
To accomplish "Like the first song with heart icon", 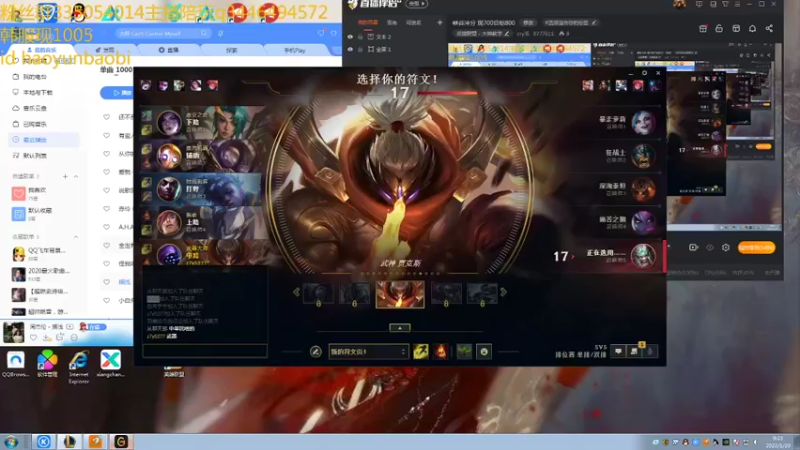I will 107,117.
